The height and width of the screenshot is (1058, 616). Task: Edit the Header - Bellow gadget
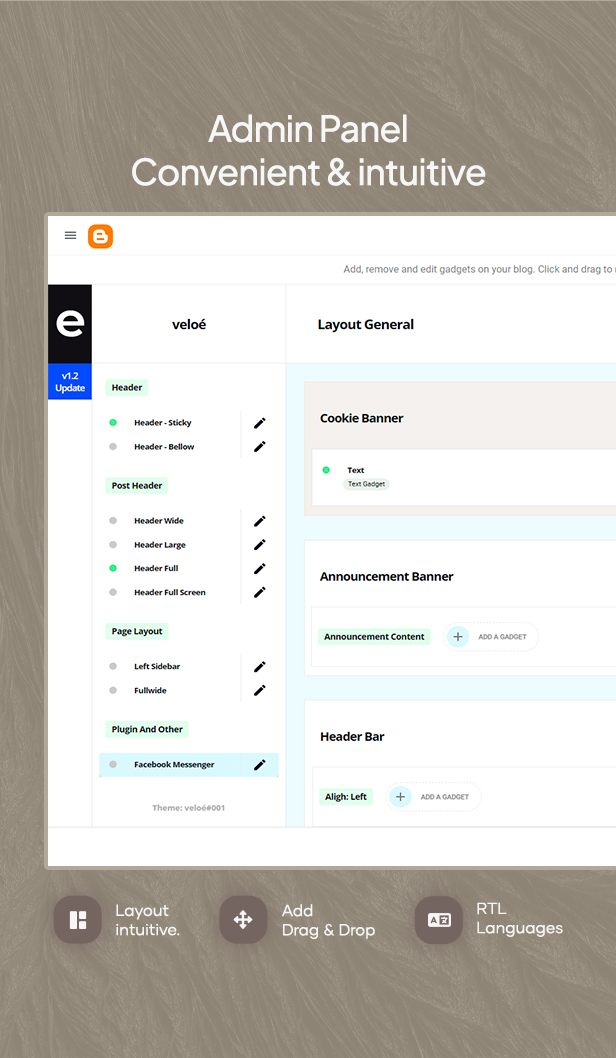[260, 447]
